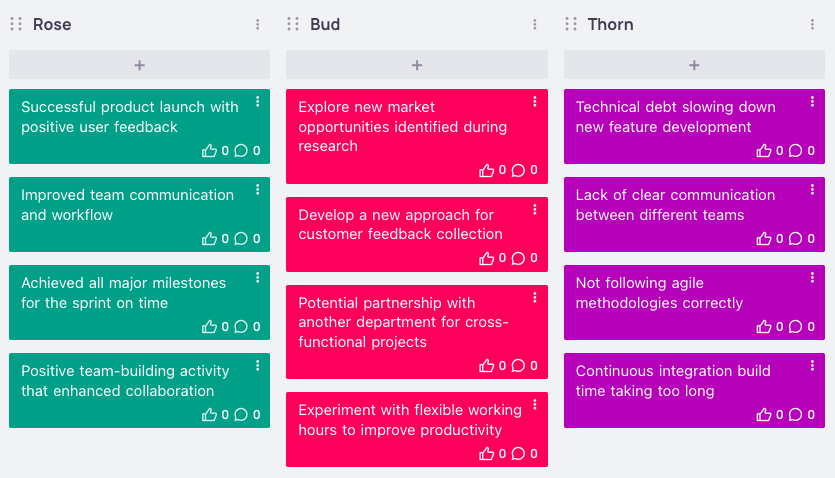Like the 'Successful product launch' card
The height and width of the screenshot is (478, 835).
pos(209,151)
